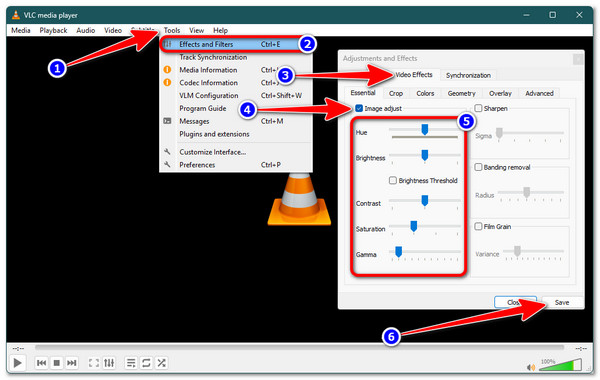
Task: Open the View menu
Action: tap(196, 30)
